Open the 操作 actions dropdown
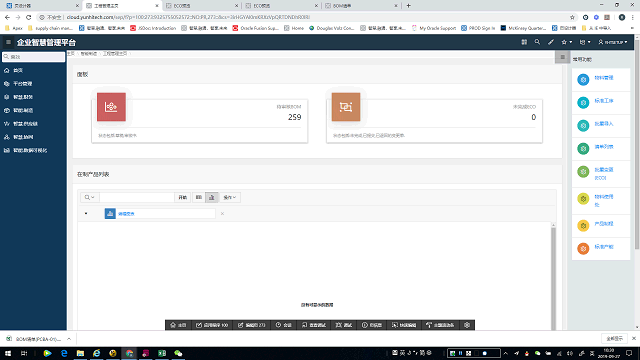The width and height of the screenshot is (640, 360). tap(230, 197)
